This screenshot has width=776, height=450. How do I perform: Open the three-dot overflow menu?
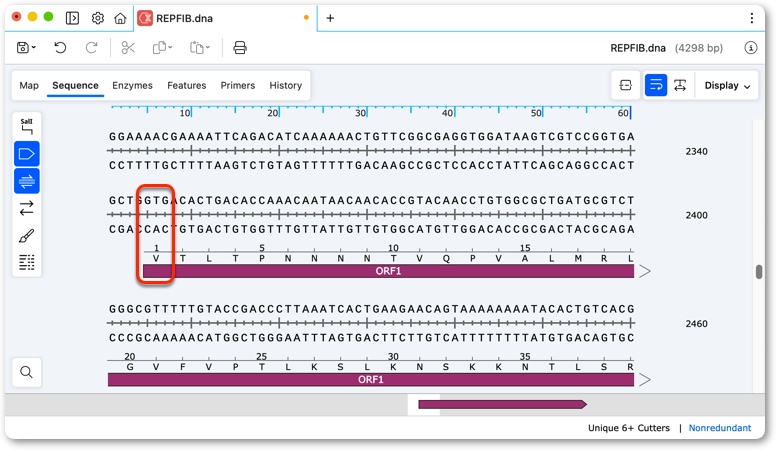click(x=751, y=18)
